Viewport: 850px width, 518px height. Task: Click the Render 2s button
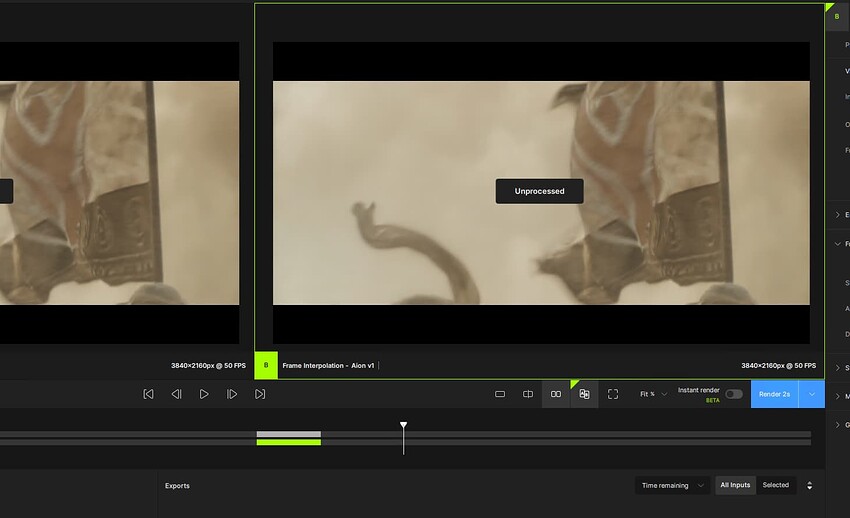pos(774,394)
